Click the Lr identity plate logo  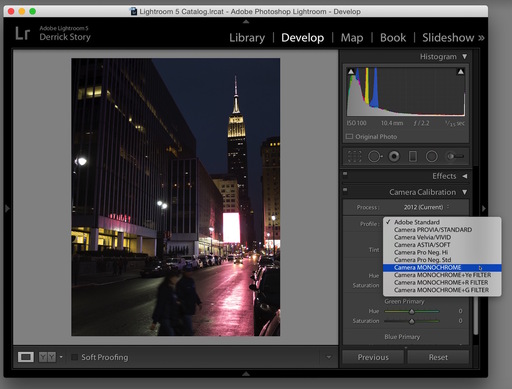click(23, 33)
